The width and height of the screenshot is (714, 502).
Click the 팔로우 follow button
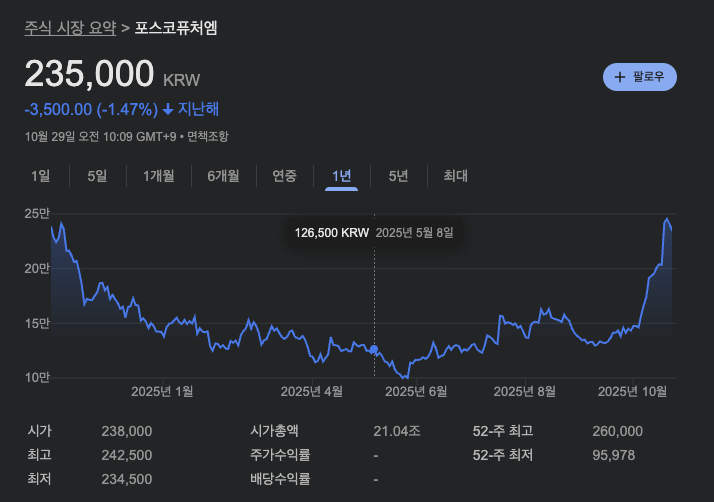click(640, 76)
